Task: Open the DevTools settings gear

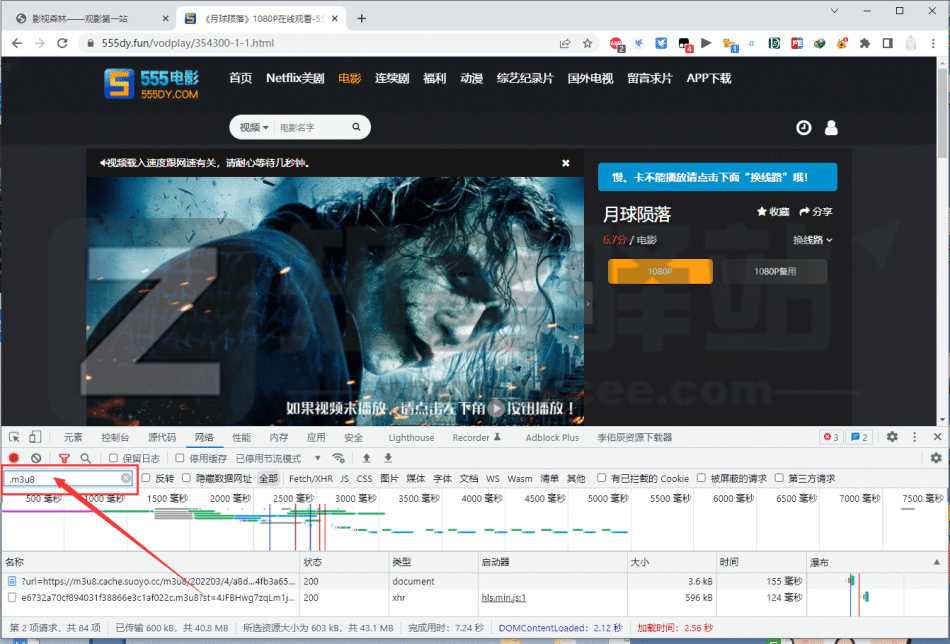Action: point(892,436)
